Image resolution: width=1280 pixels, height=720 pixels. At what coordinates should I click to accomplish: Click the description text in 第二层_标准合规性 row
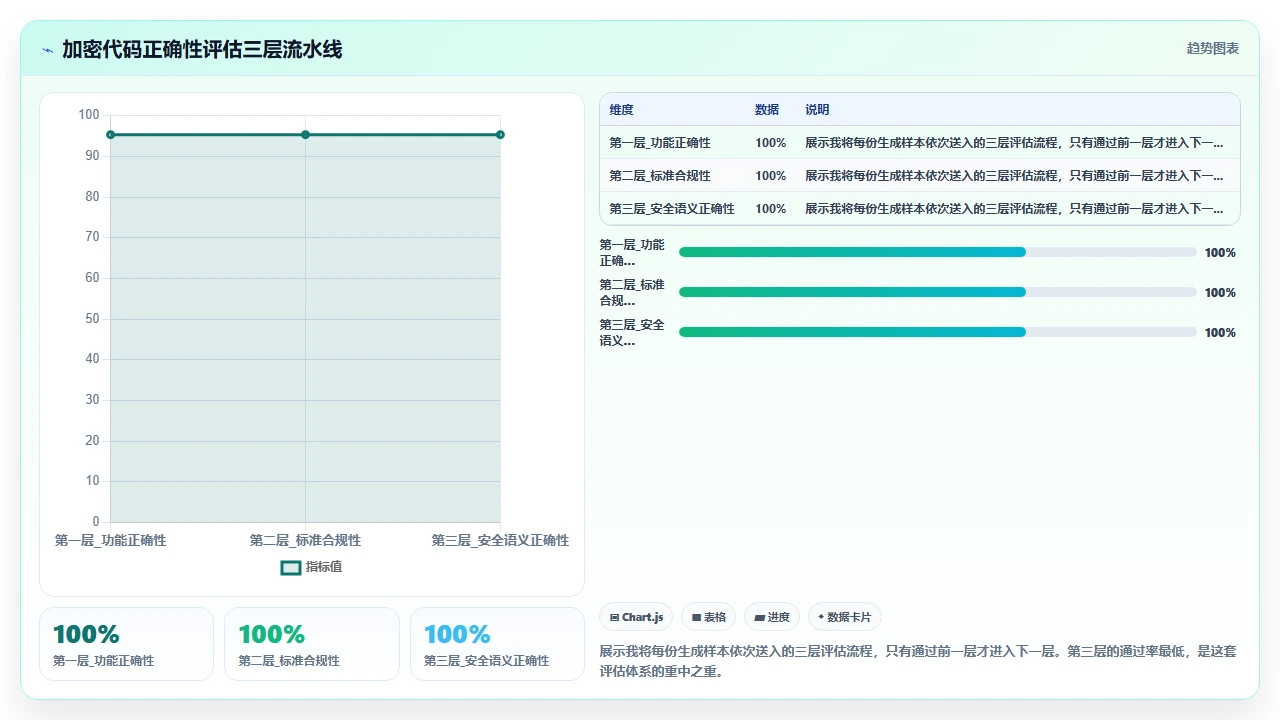tap(1014, 176)
